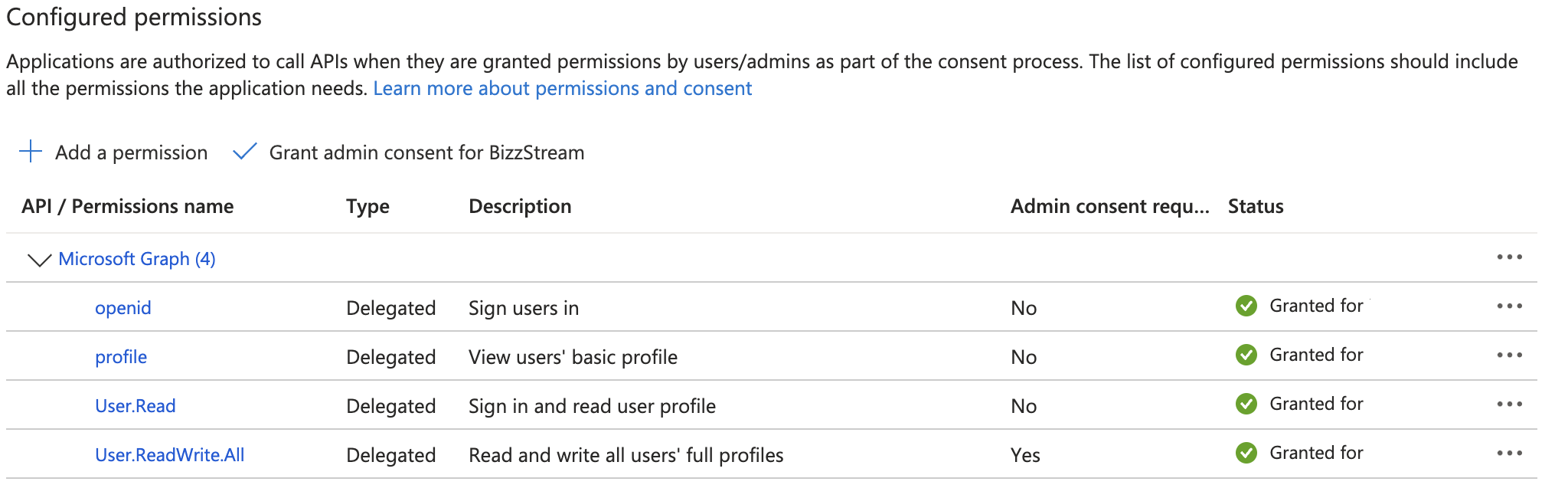This screenshot has height=498, width=1568.
Task: Open the ellipsis menu in the openid row
Action: pyautogui.click(x=1509, y=306)
